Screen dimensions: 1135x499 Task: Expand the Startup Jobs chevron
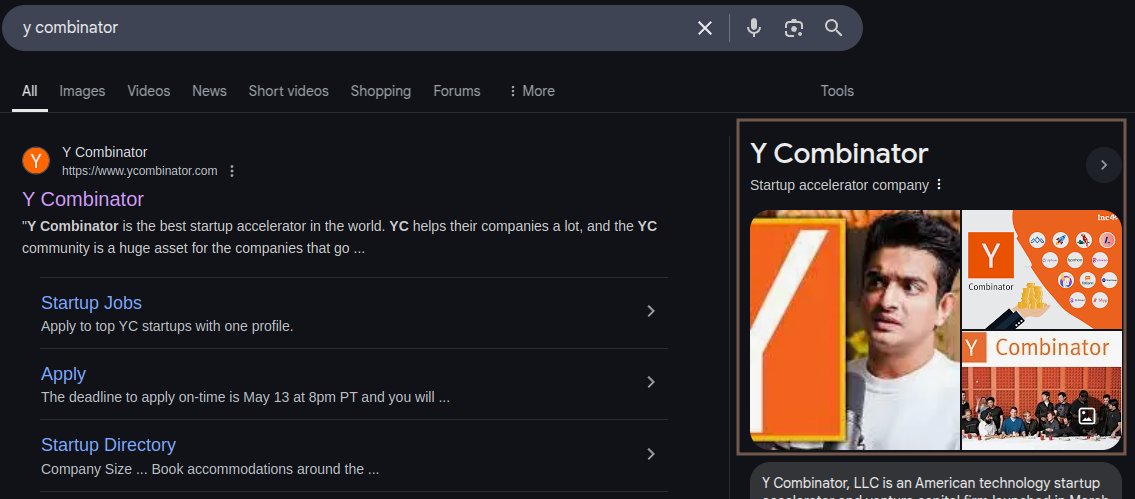(x=651, y=311)
